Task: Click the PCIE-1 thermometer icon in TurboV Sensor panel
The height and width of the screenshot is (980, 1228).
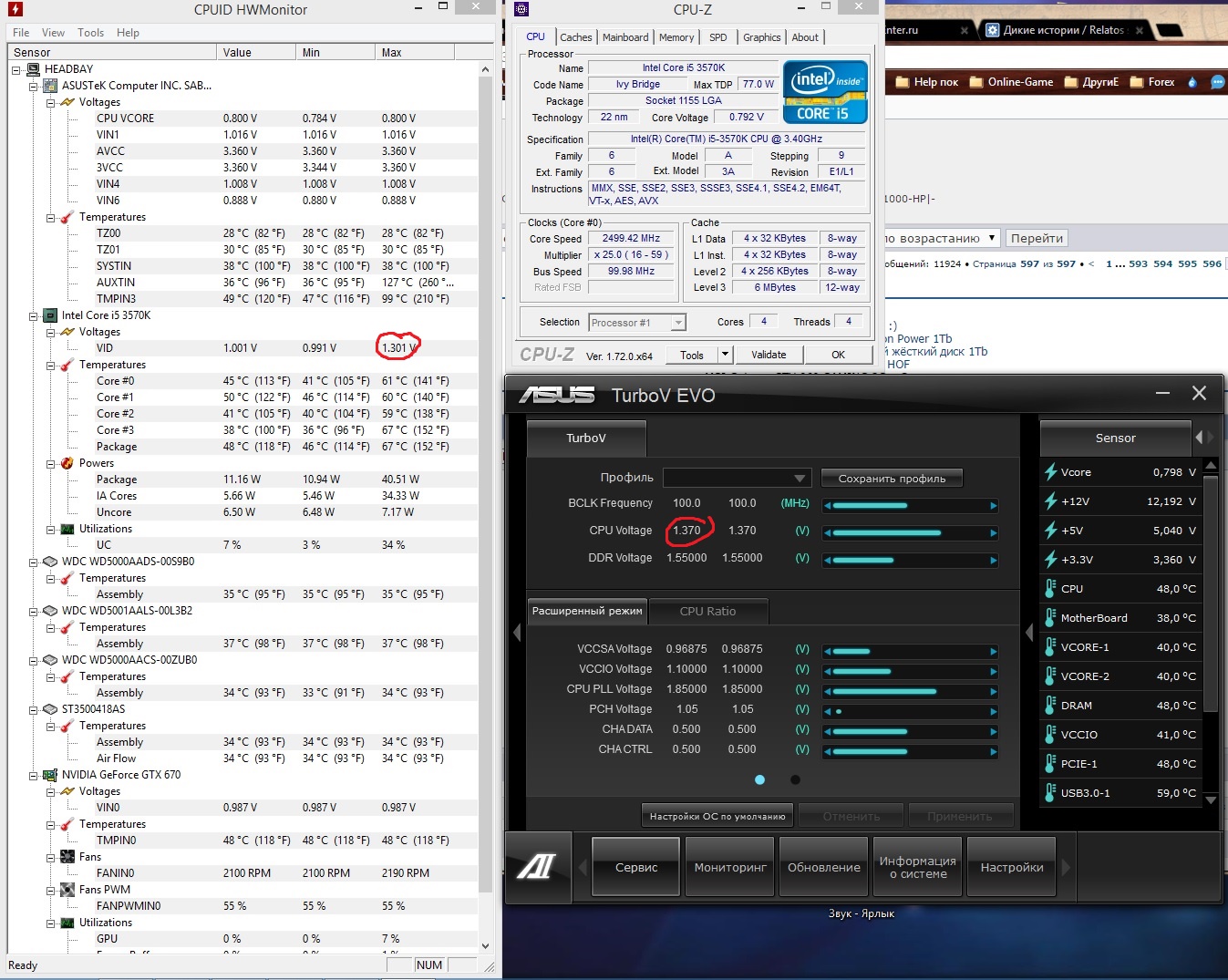Action: point(1050,764)
